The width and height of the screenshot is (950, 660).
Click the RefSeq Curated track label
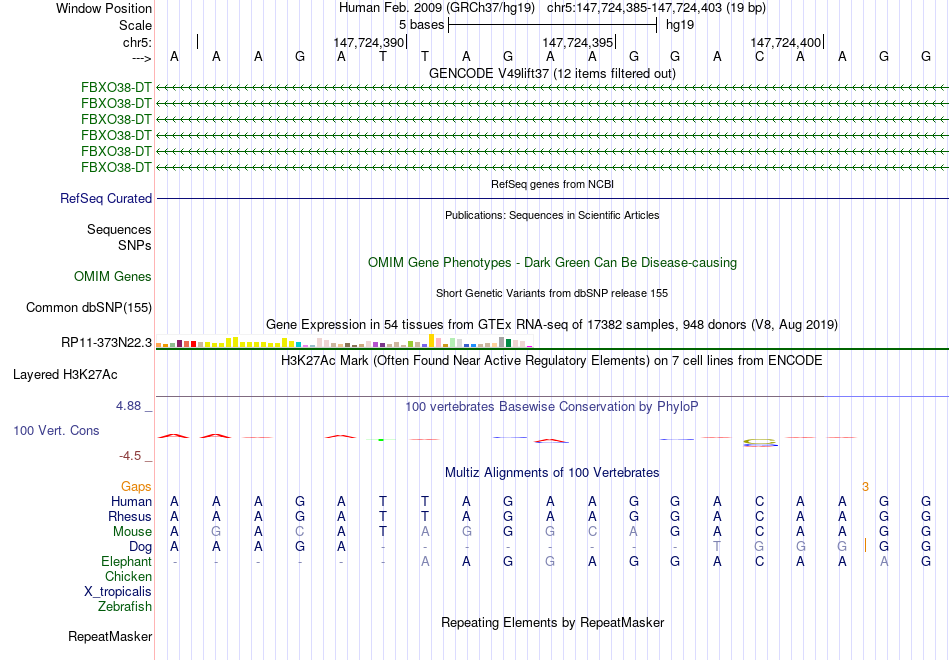pos(106,199)
